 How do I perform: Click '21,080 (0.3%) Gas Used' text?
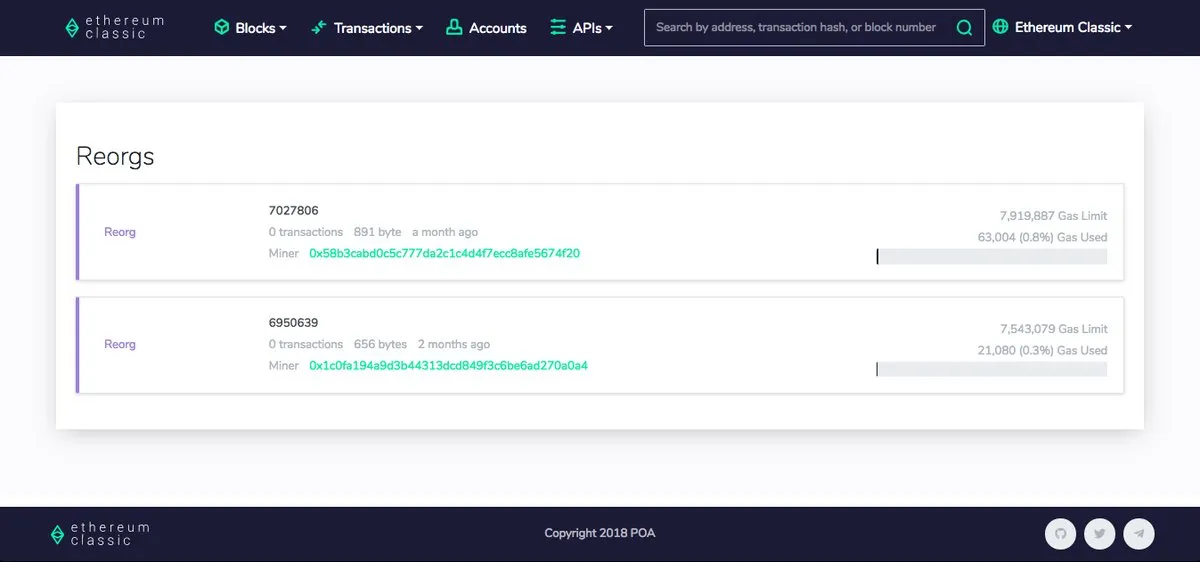click(1042, 350)
